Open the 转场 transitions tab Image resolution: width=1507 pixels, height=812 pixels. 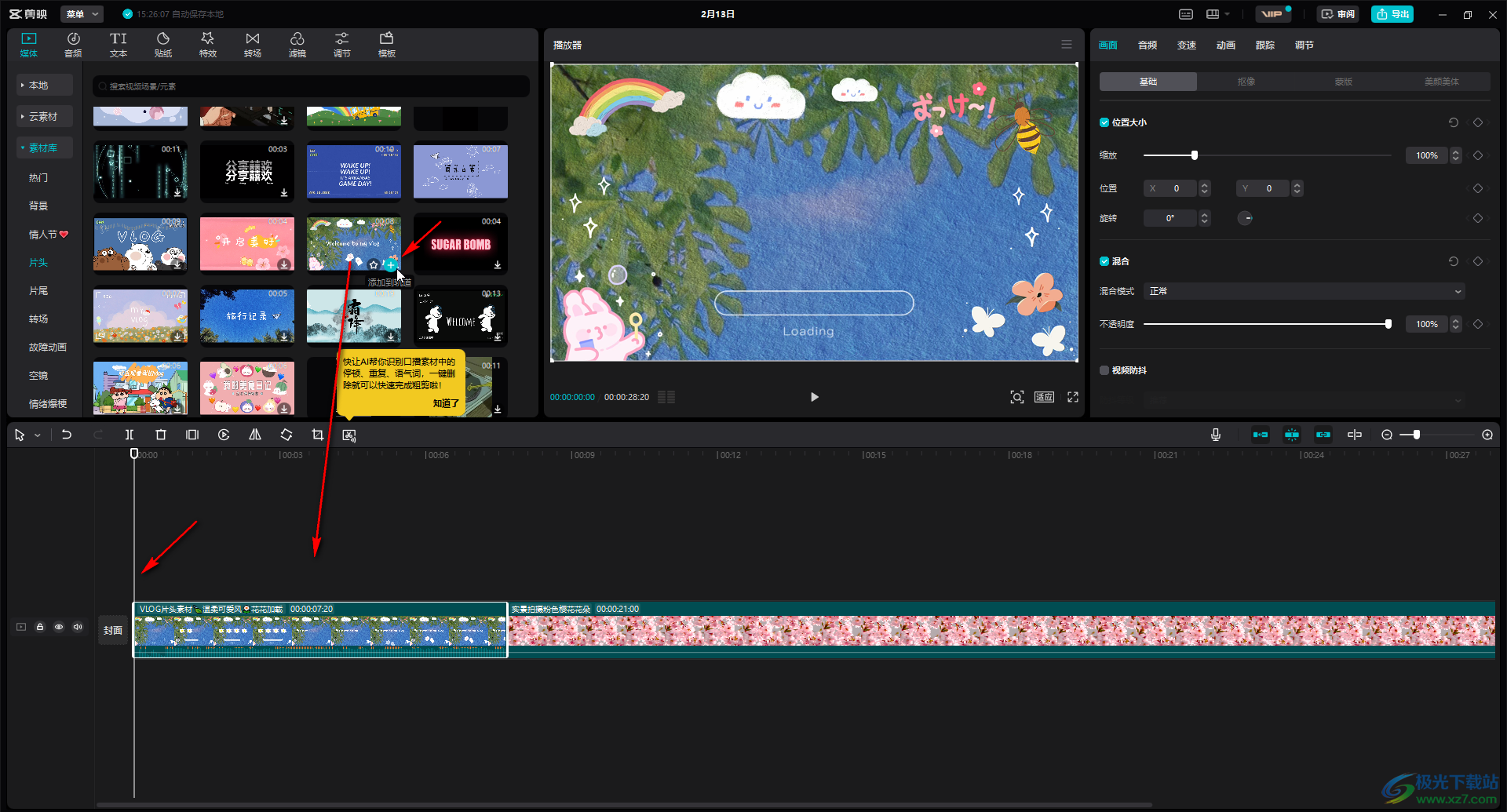[x=253, y=45]
